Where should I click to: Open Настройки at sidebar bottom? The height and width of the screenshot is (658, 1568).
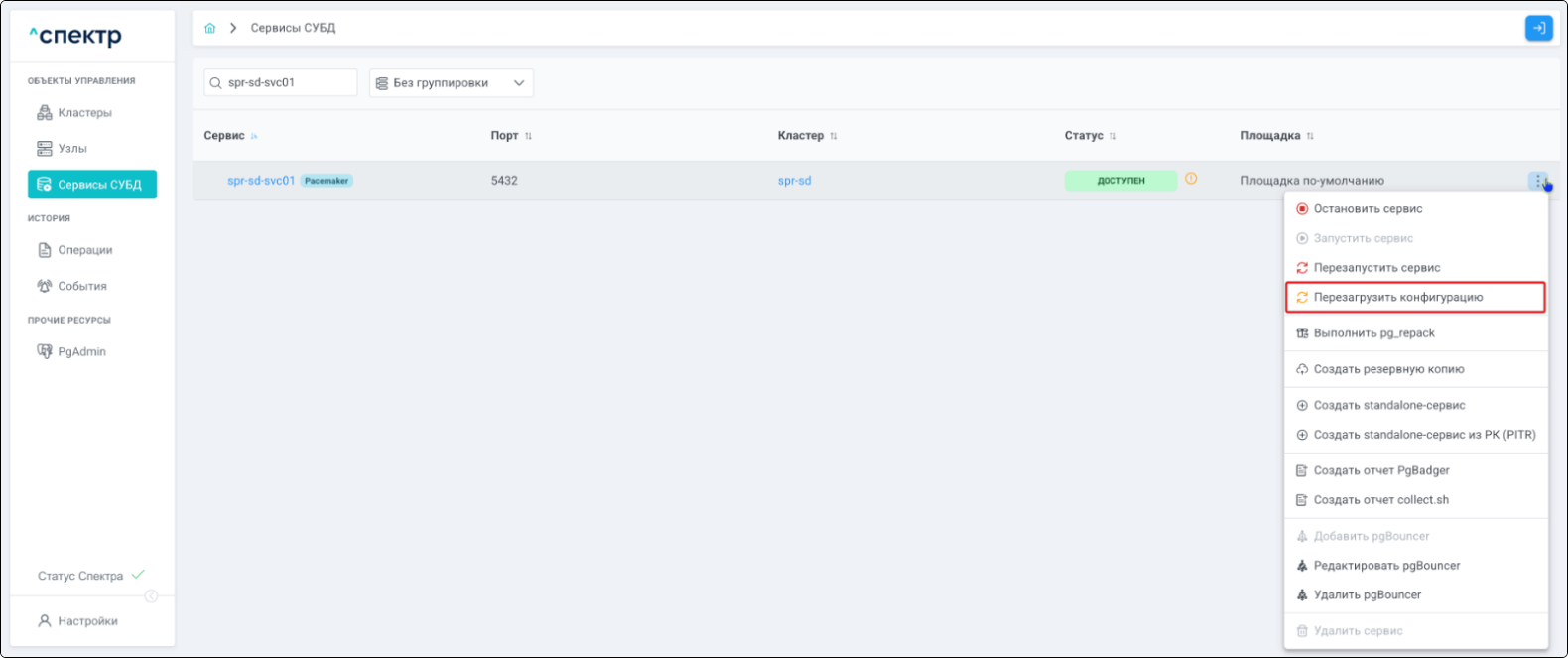[87, 621]
